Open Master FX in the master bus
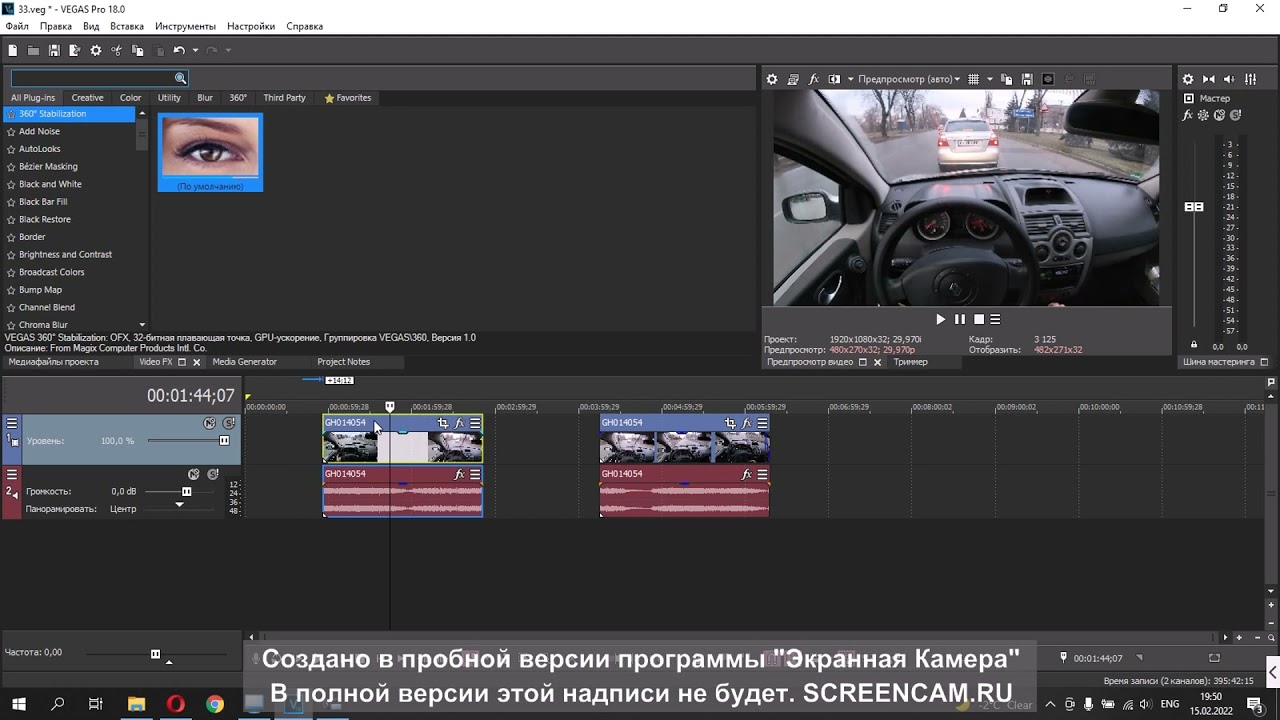 [1188, 115]
